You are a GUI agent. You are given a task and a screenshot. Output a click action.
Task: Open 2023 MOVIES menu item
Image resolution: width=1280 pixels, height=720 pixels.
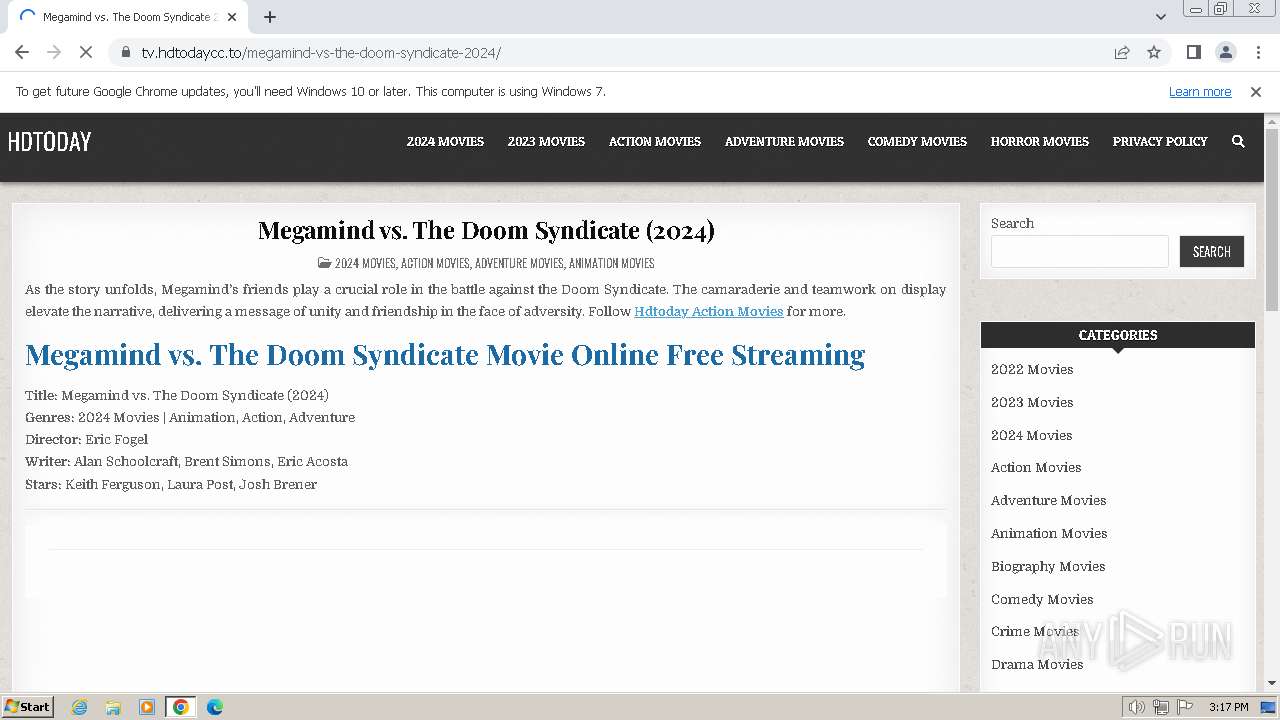[x=546, y=142]
